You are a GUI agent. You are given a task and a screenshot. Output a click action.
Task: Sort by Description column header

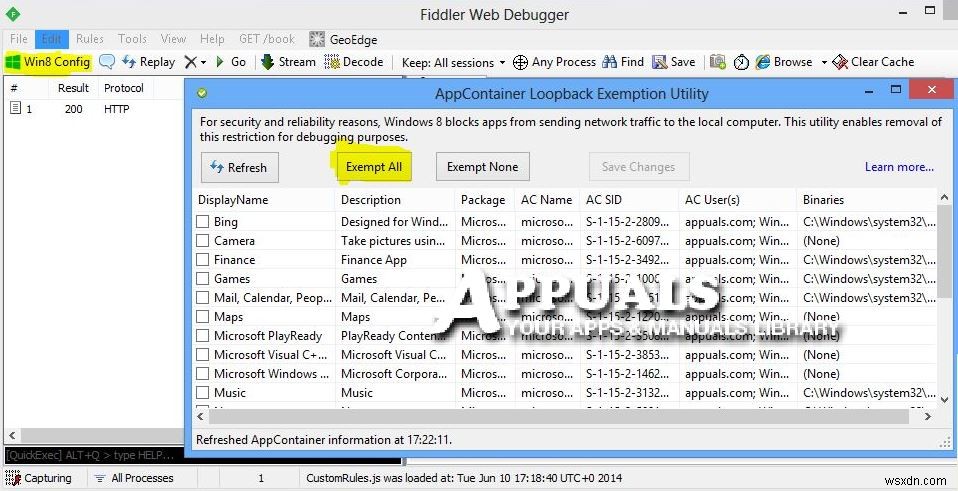pyautogui.click(x=395, y=200)
